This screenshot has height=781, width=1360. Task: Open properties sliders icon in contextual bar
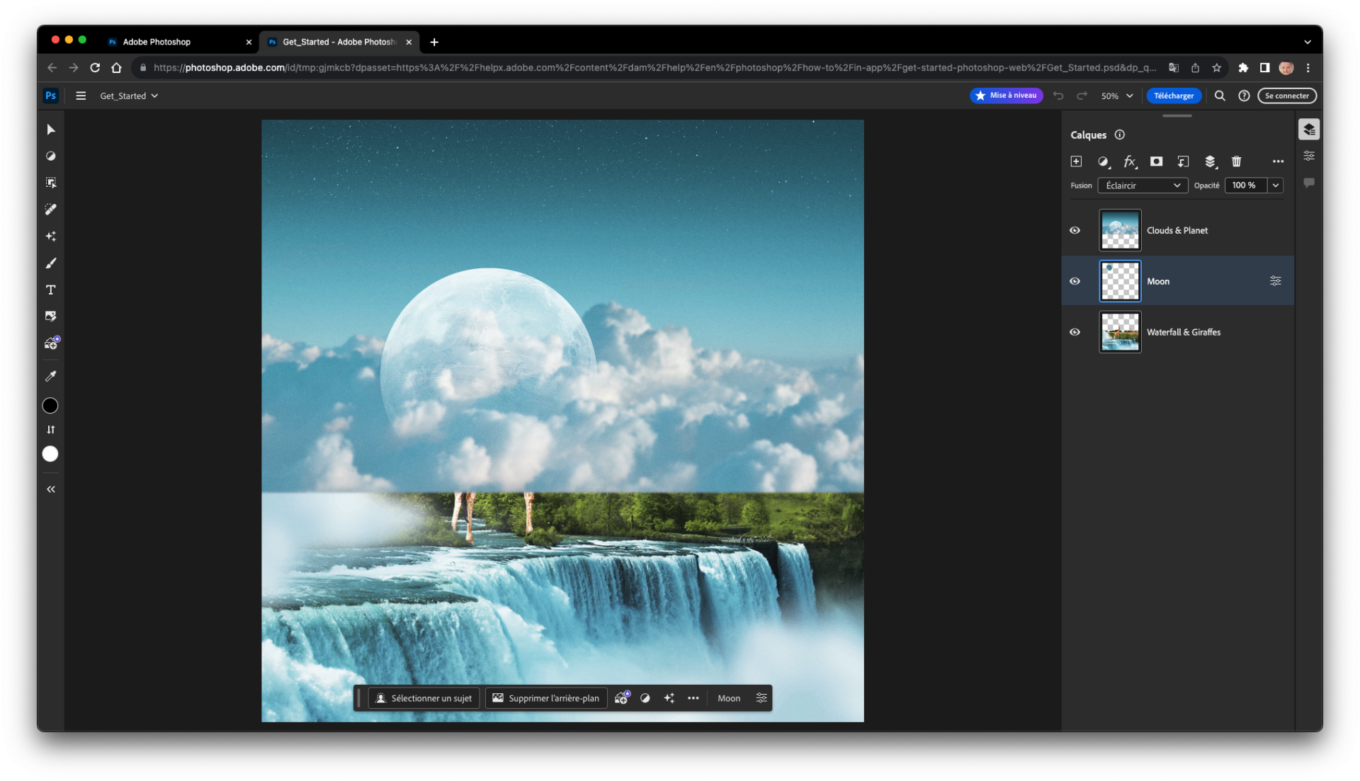pos(761,698)
